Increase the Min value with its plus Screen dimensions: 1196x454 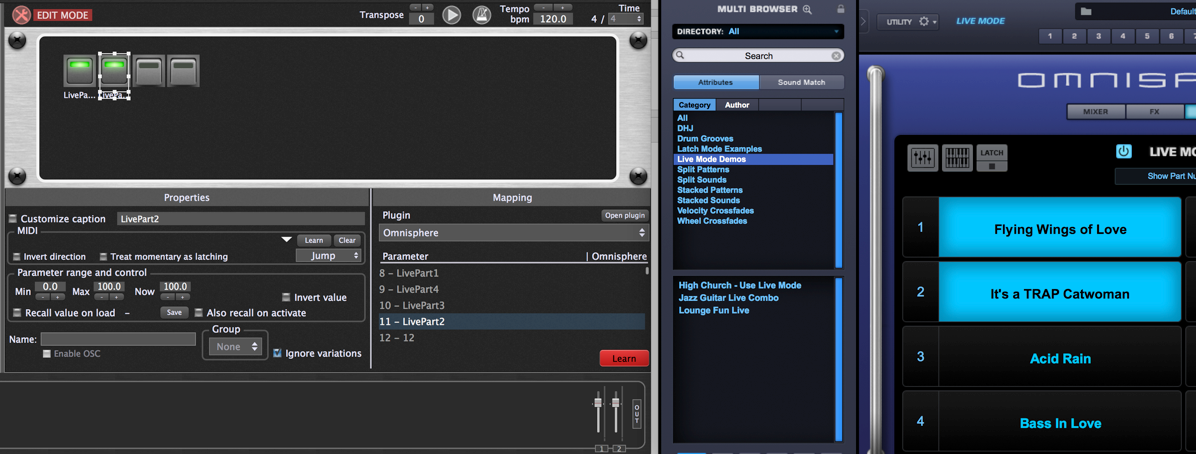tap(58, 297)
